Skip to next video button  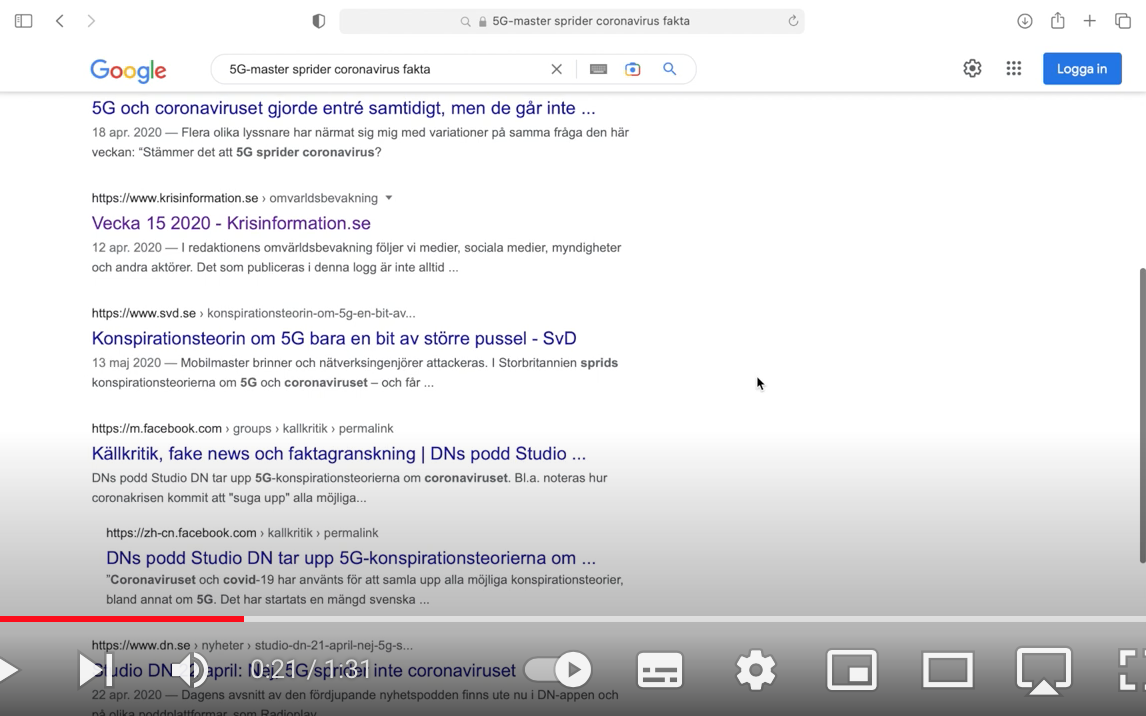tap(96, 670)
